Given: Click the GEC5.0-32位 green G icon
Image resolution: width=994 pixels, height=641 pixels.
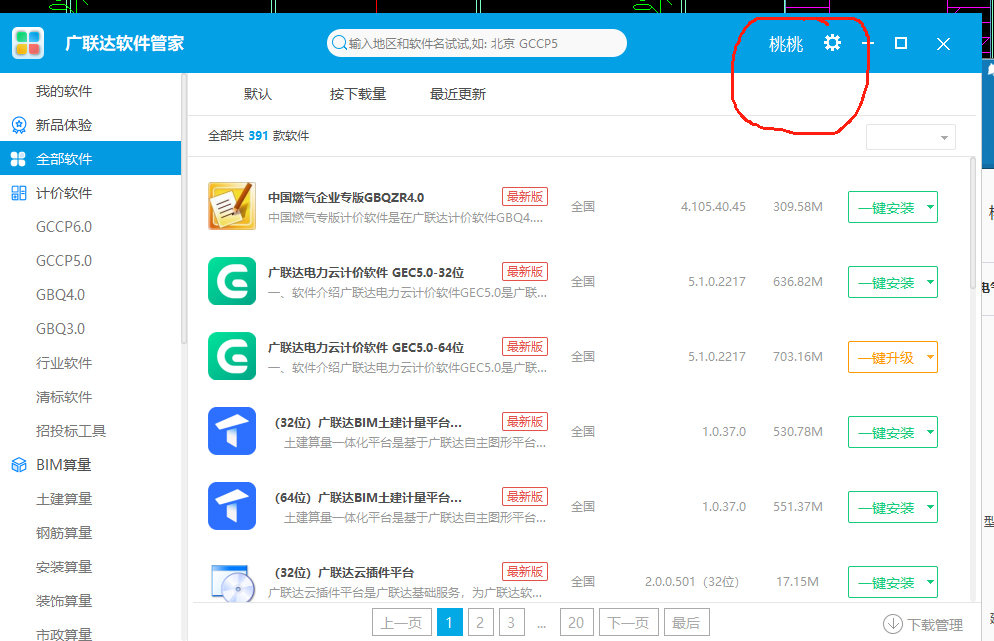Looking at the screenshot, I should [232, 281].
